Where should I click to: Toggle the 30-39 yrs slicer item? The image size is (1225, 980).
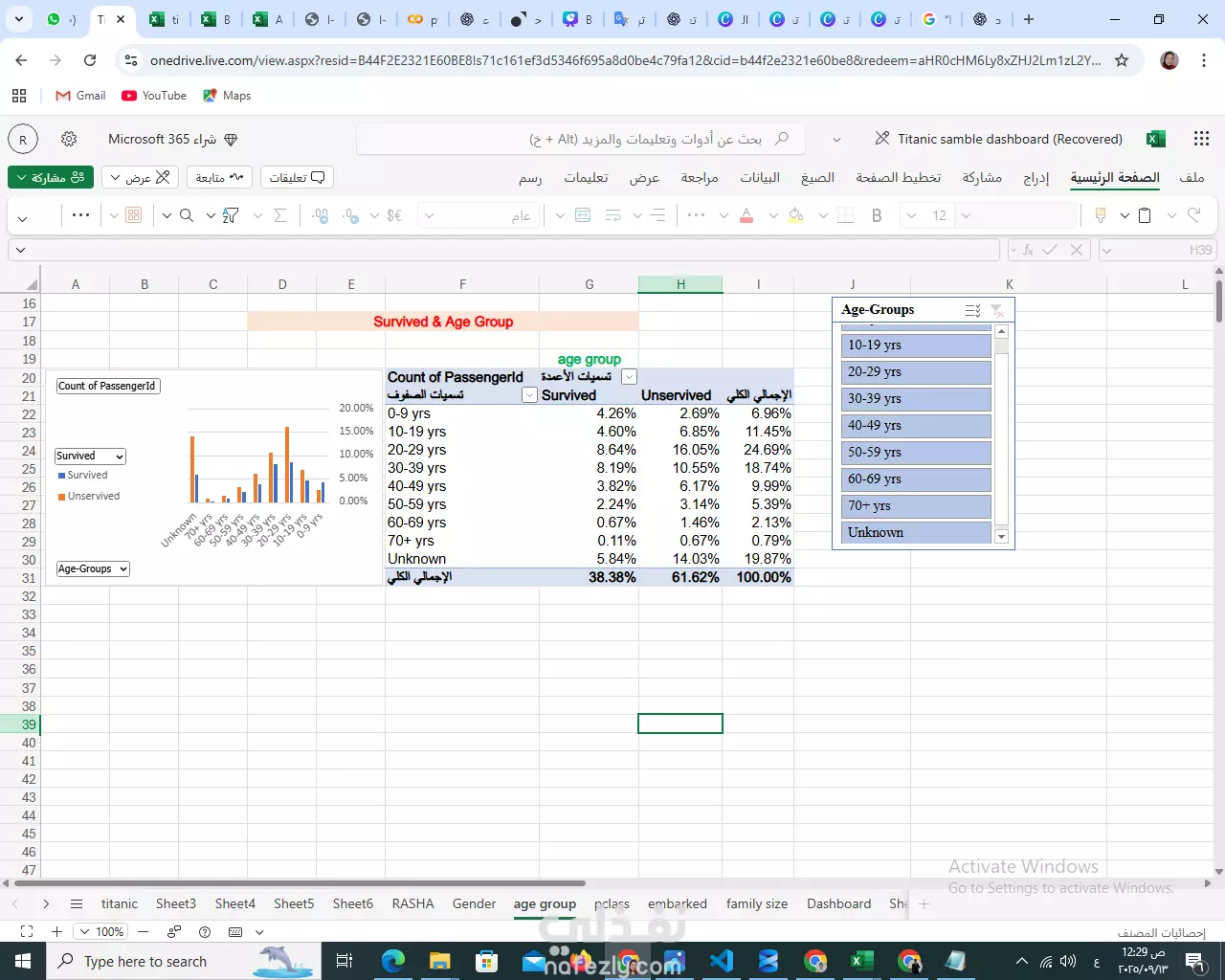(916, 399)
